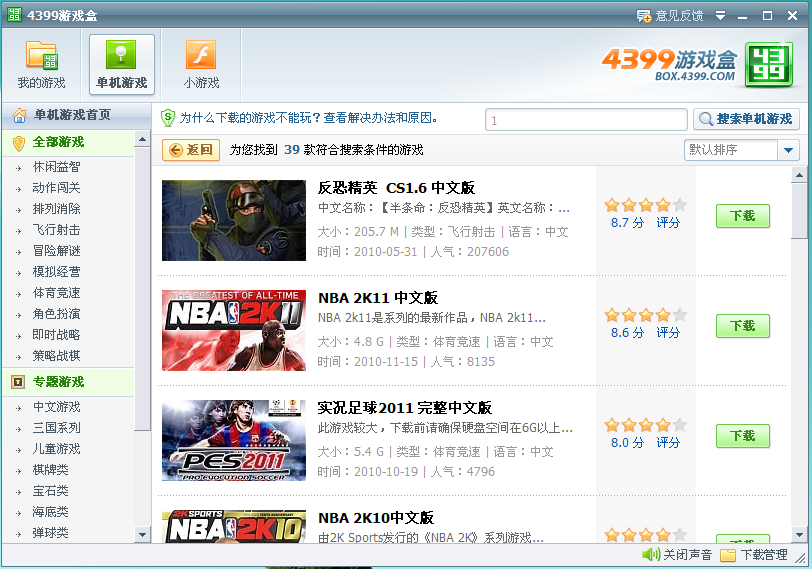The height and width of the screenshot is (569, 812).
Task: Download 反恐精英 CS1.6 中文版
Action: pos(743,216)
